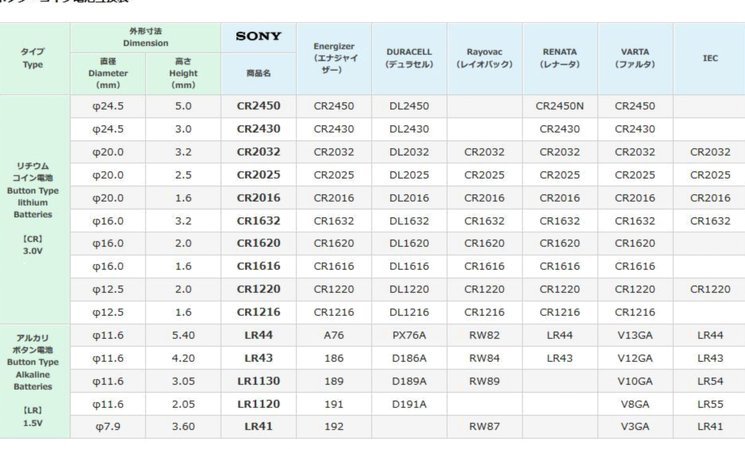Select the DL1220 cell
This screenshot has height=449, width=745.
[x=409, y=289]
